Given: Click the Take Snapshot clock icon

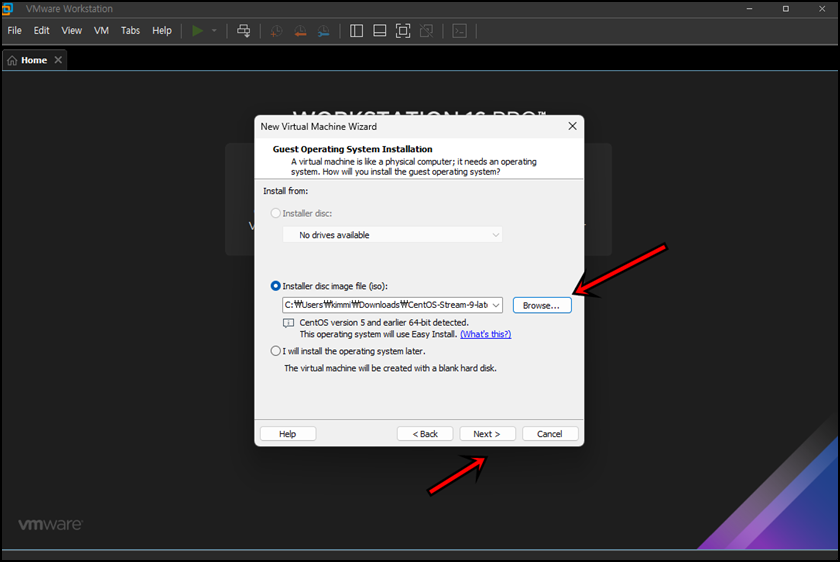Looking at the screenshot, I should (276, 31).
